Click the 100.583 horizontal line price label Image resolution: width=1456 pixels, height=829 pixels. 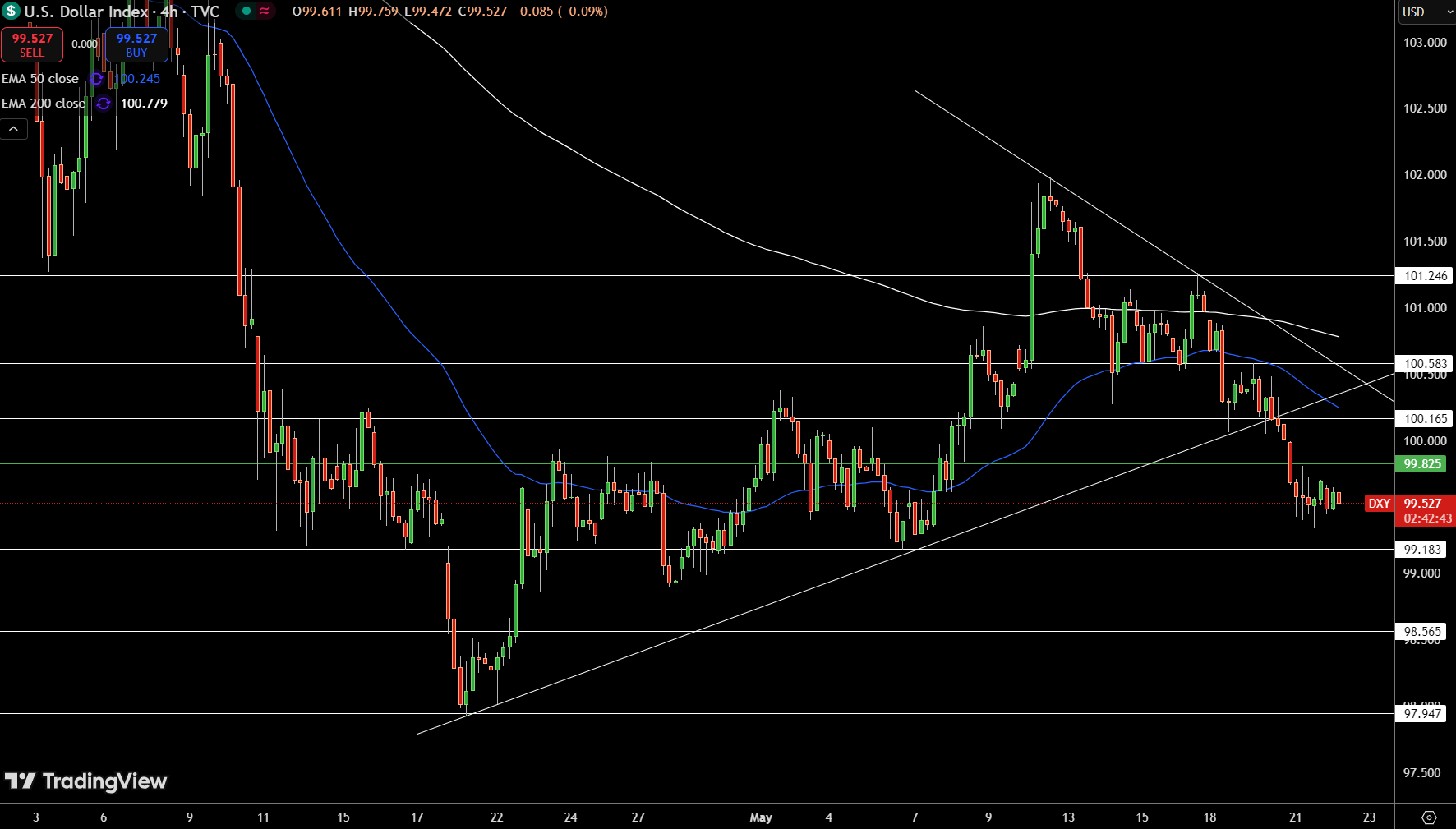click(x=1425, y=364)
